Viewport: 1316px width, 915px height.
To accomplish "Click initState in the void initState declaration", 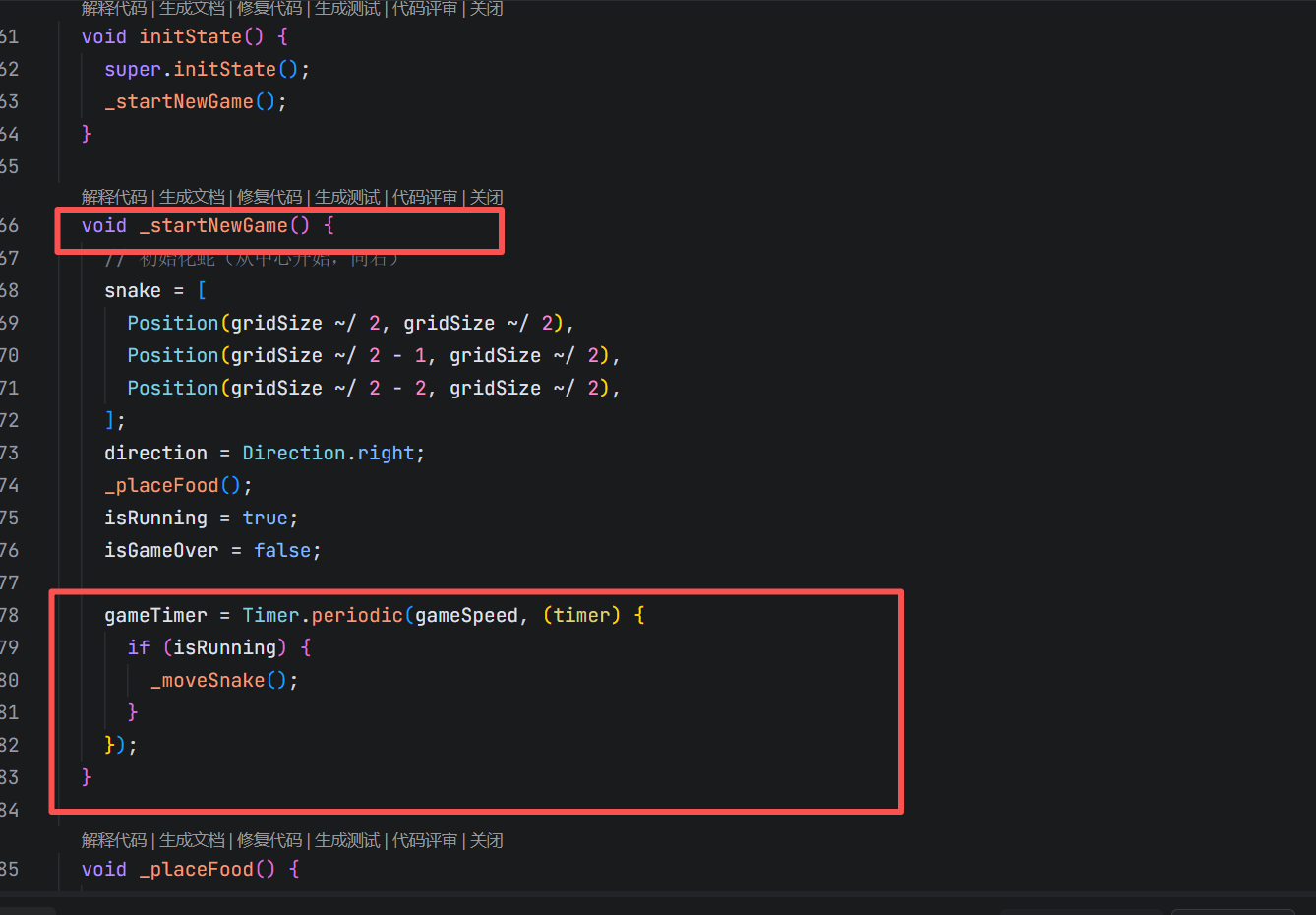I will point(190,36).
